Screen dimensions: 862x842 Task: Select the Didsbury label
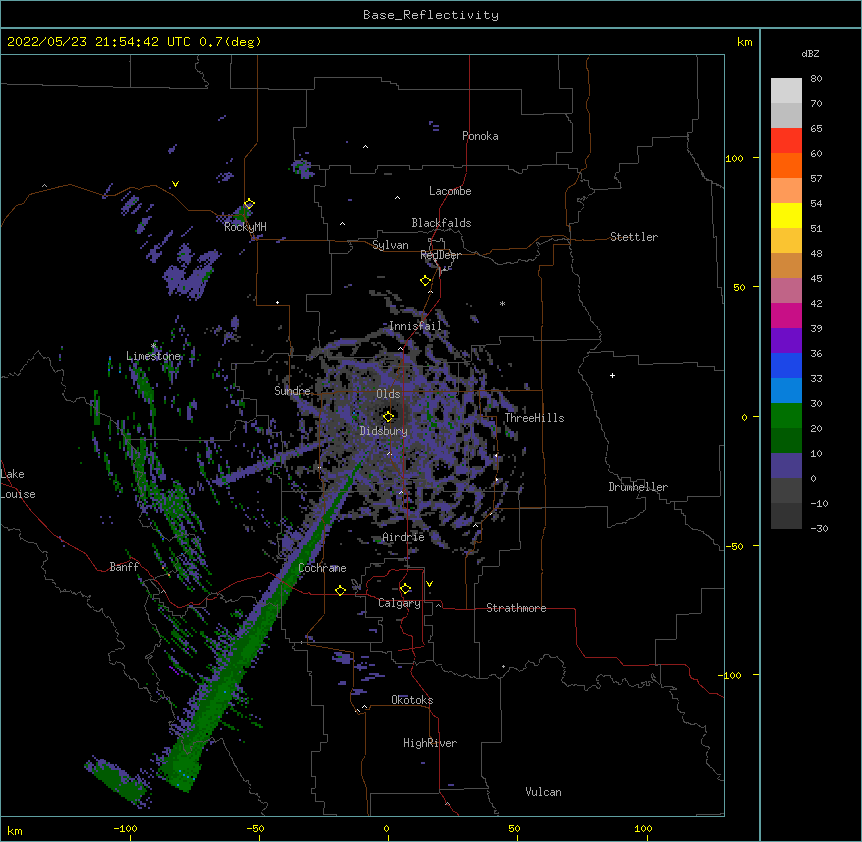click(384, 431)
